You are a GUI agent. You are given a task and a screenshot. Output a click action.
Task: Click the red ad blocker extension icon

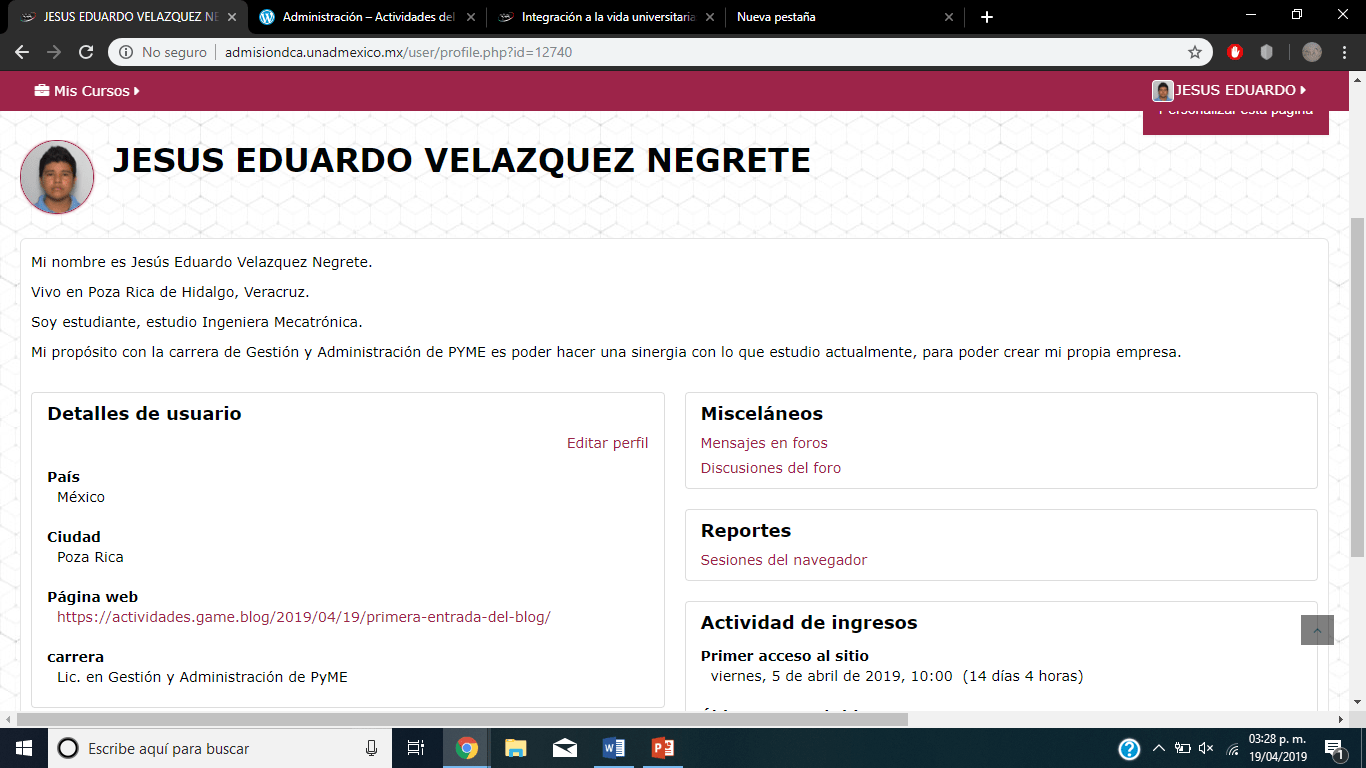point(1235,52)
